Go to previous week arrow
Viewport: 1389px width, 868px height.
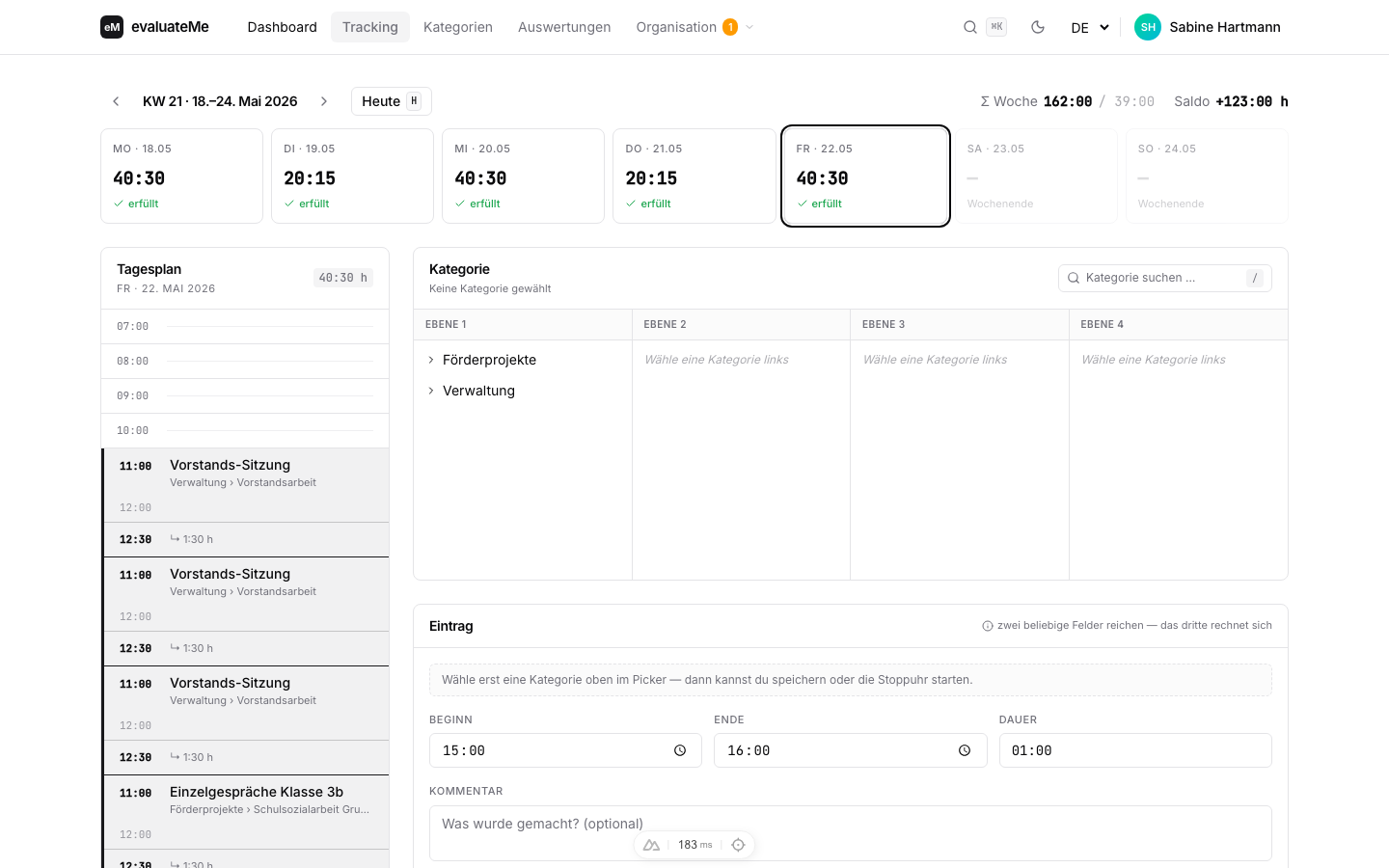(x=116, y=101)
